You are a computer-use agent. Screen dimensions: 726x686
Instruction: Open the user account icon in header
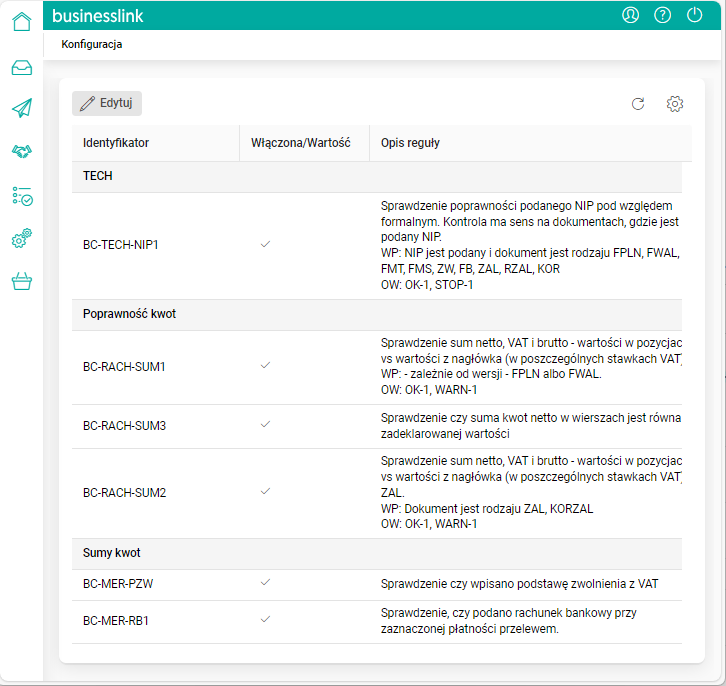[630, 15]
